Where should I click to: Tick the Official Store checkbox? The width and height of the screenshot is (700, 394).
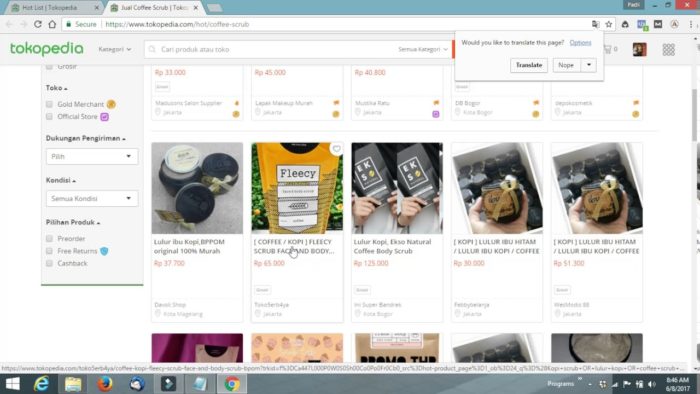pos(49,116)
